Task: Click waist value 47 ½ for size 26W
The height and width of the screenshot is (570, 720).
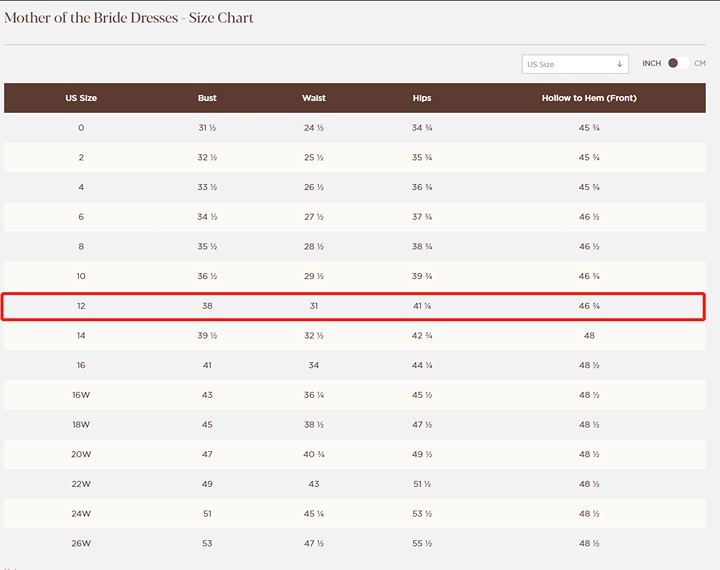Action: (314, 543)
